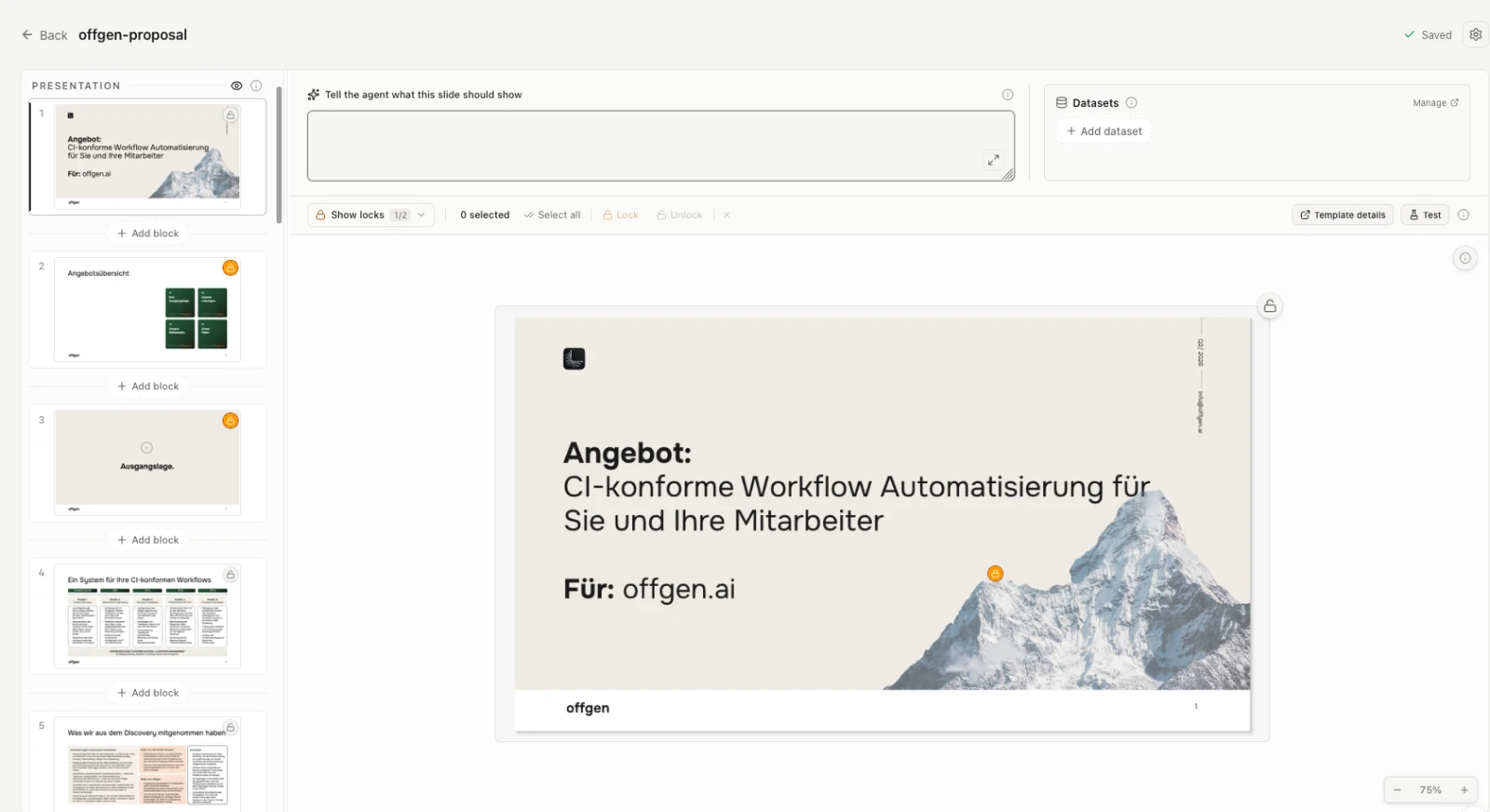The width and height of the screenshot is (1490, 812).
Task: Toggle the orange lock on slide 2 thumbnail
Action: pos(230,268)
